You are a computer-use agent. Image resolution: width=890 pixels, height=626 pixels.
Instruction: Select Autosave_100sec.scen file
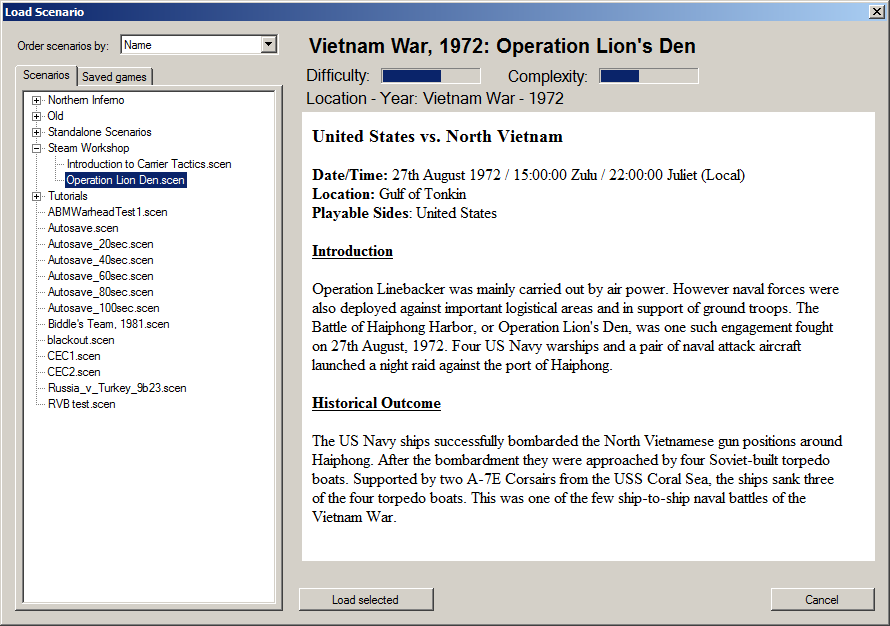coord(103,308)
